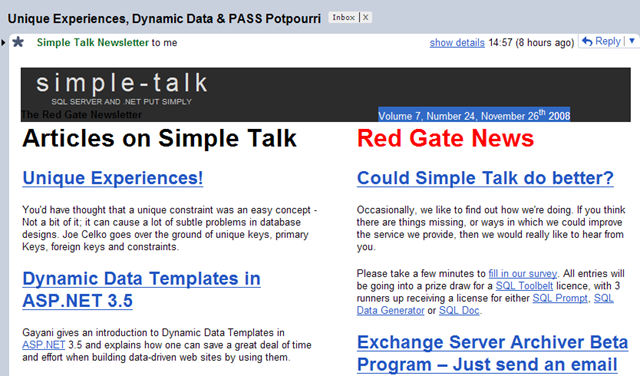Click the Reply button
The width and height of the screenshot is (640, 376).
click(602, 41)
